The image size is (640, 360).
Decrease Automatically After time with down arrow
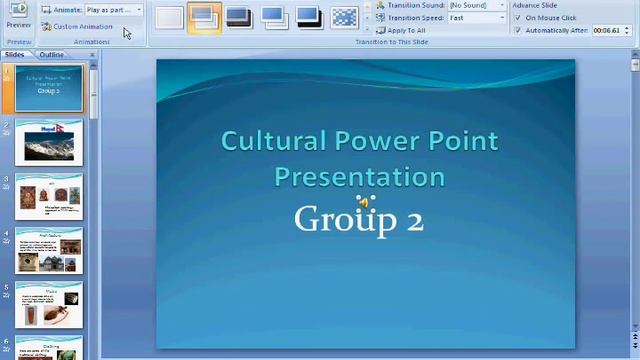point(627,33)
